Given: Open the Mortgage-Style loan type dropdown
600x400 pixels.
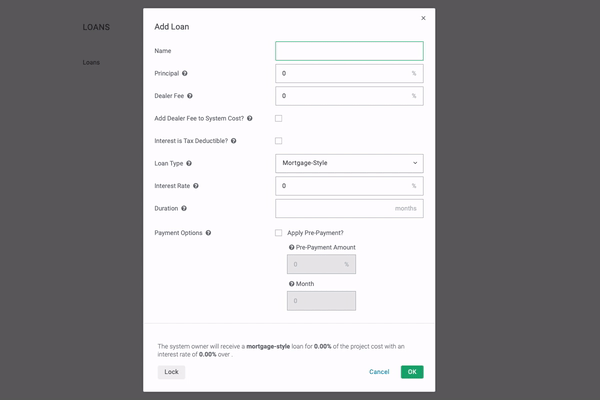Looking at the screenshot, I should point(349,163).
